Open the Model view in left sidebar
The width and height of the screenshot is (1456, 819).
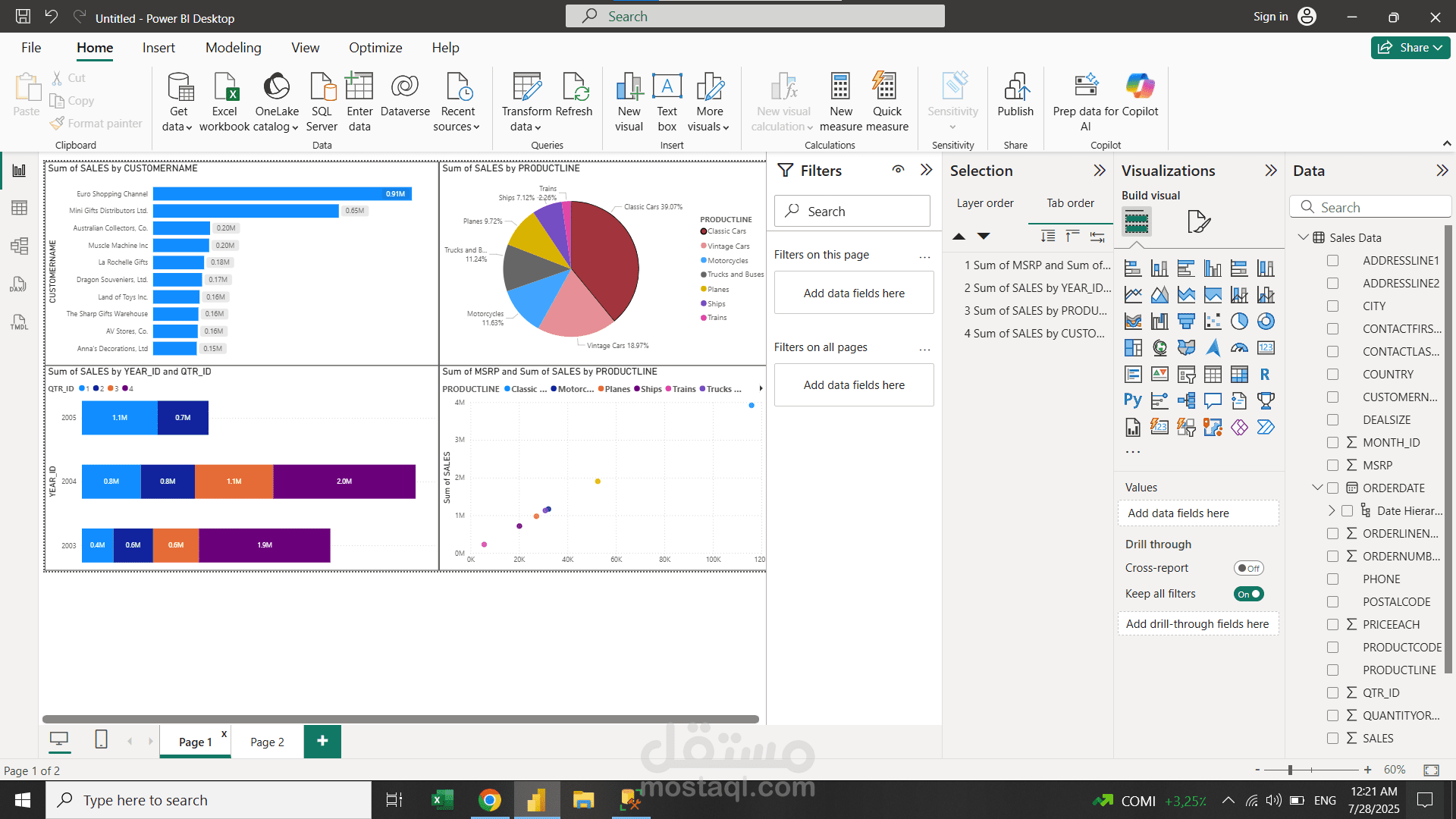click(x=20, y=246)
